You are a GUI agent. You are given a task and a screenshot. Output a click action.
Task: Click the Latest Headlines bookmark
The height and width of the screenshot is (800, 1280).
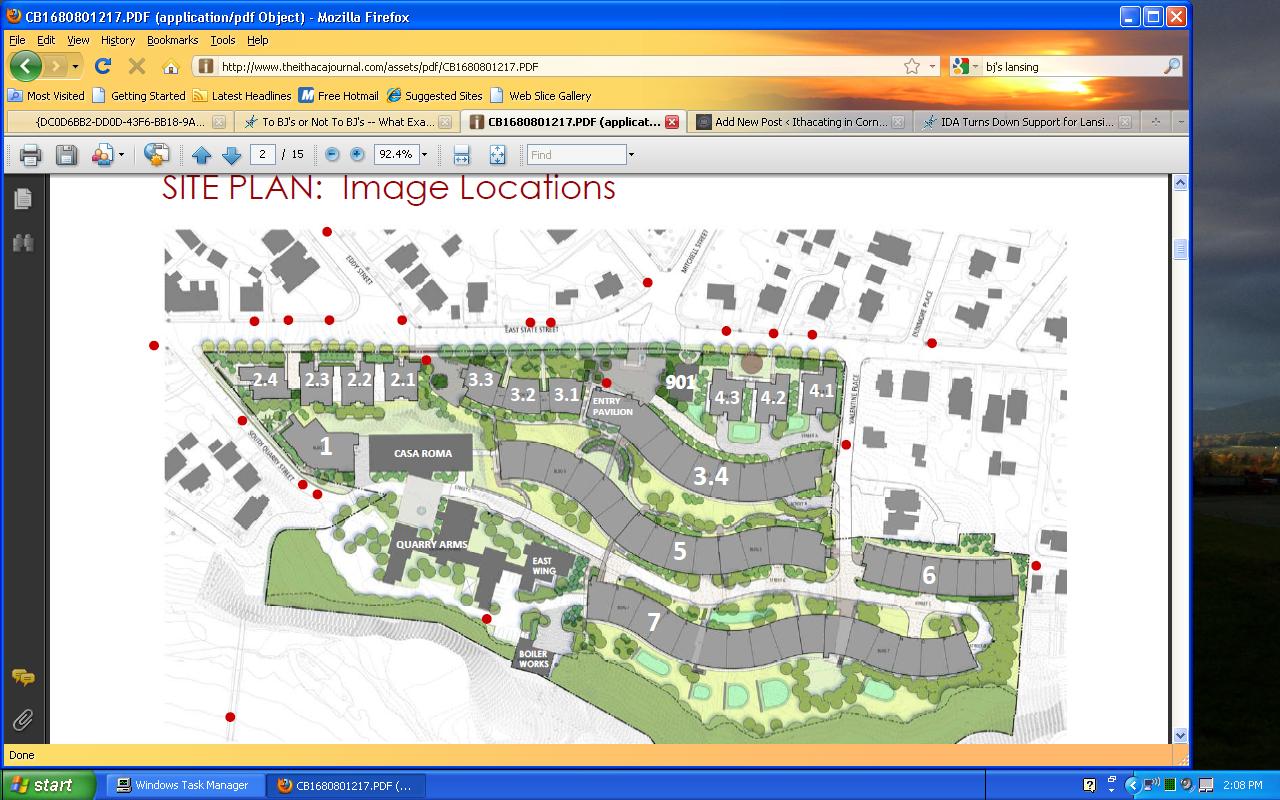(x=250, y=96)
